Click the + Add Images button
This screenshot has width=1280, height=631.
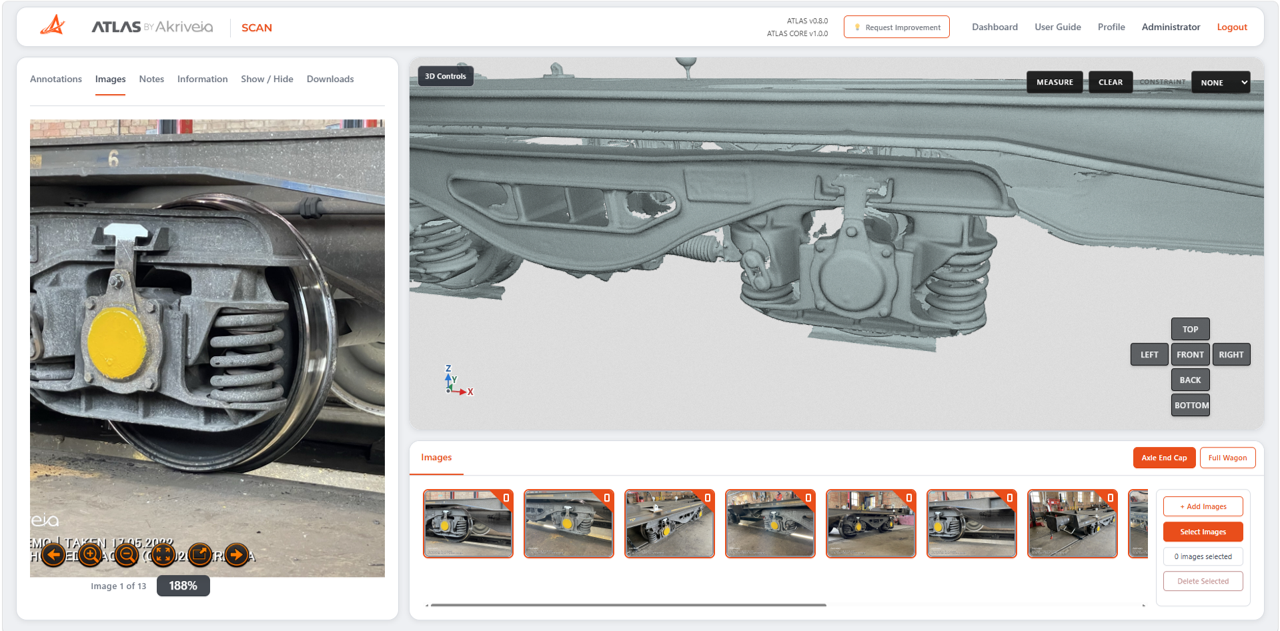1203,506
